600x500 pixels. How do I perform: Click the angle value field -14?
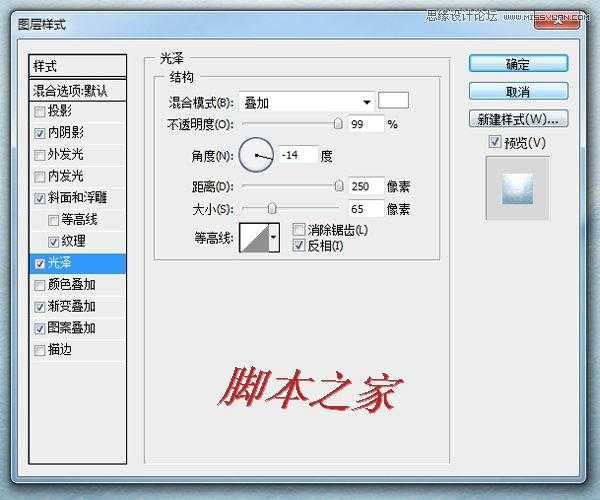[298, 155]
